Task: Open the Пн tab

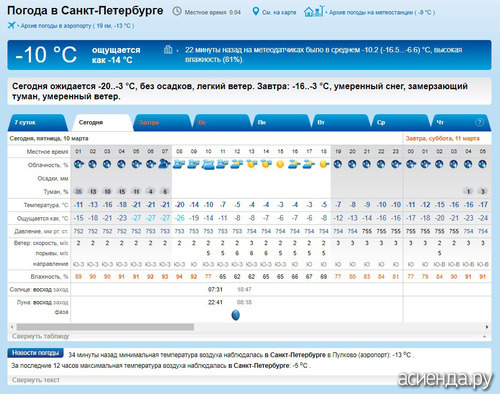Action: (x=282, y=122)
